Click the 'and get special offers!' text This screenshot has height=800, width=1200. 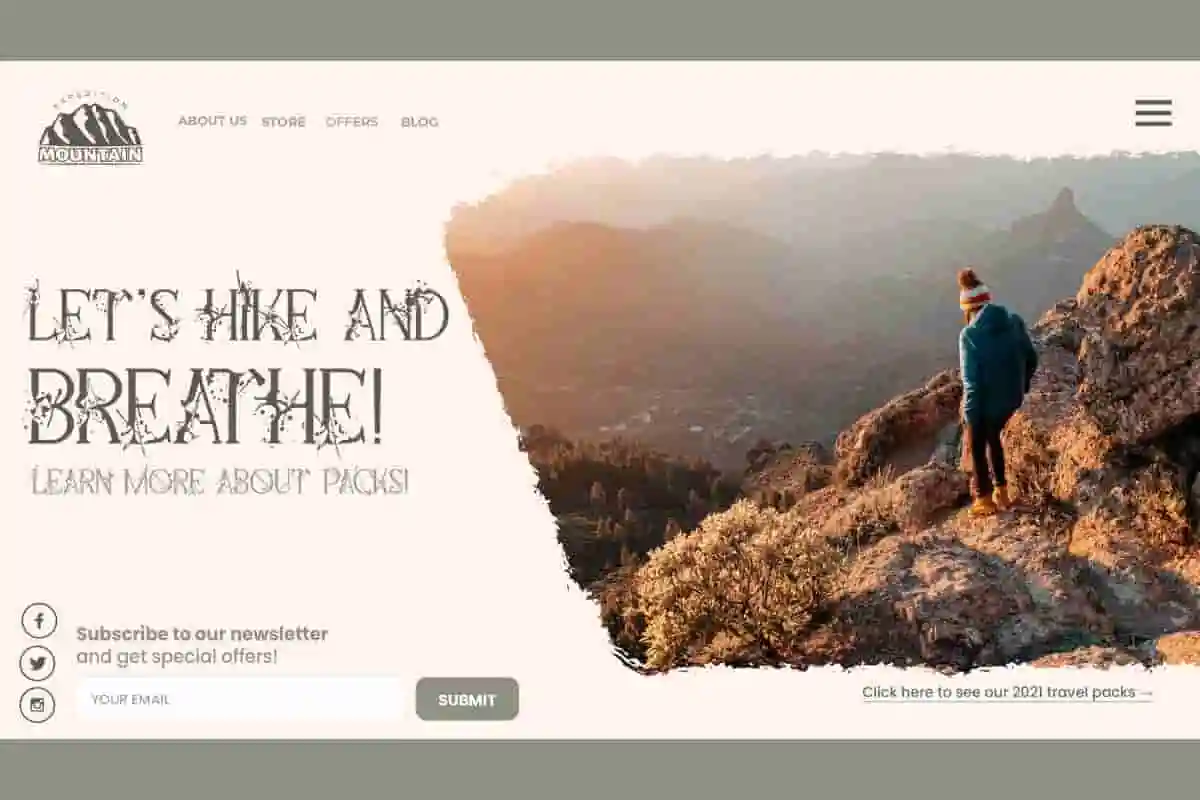177,657
